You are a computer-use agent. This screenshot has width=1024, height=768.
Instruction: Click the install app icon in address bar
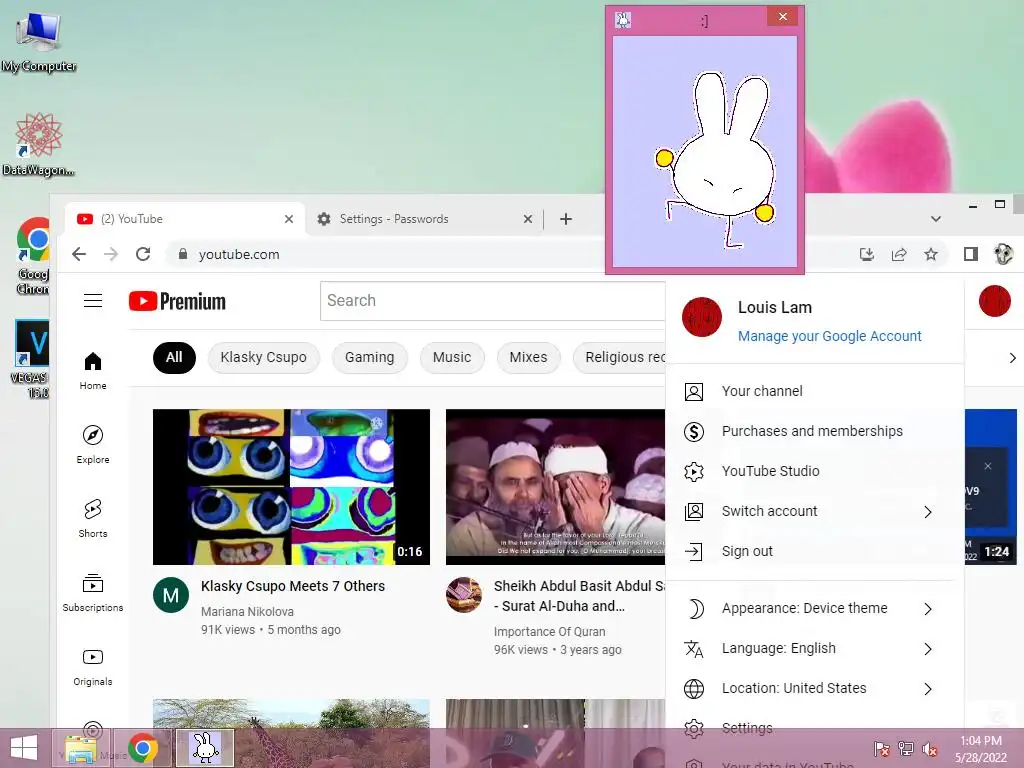tap(867, 254)
